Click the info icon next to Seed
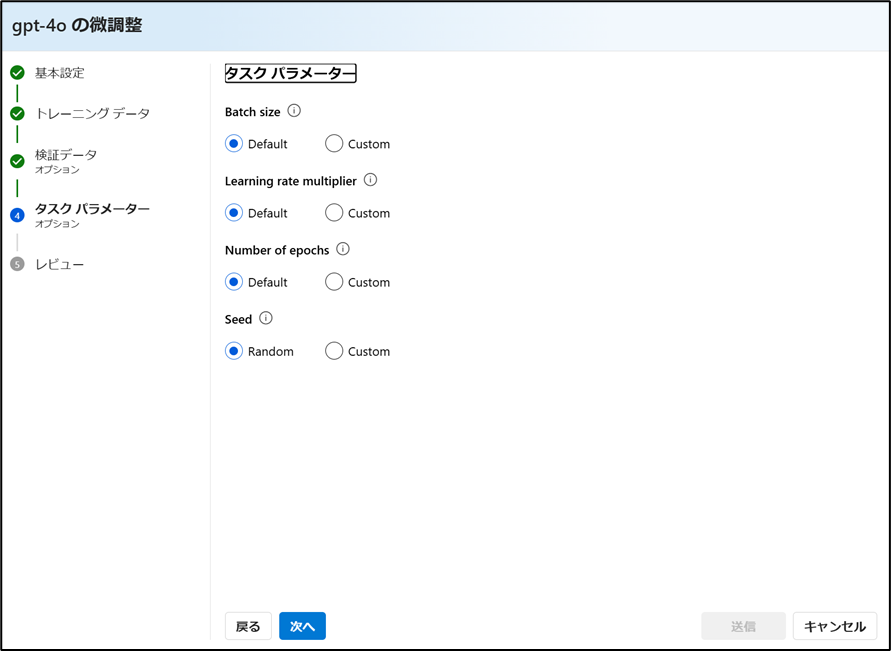The image size is (891, 651). pos(265,318)
